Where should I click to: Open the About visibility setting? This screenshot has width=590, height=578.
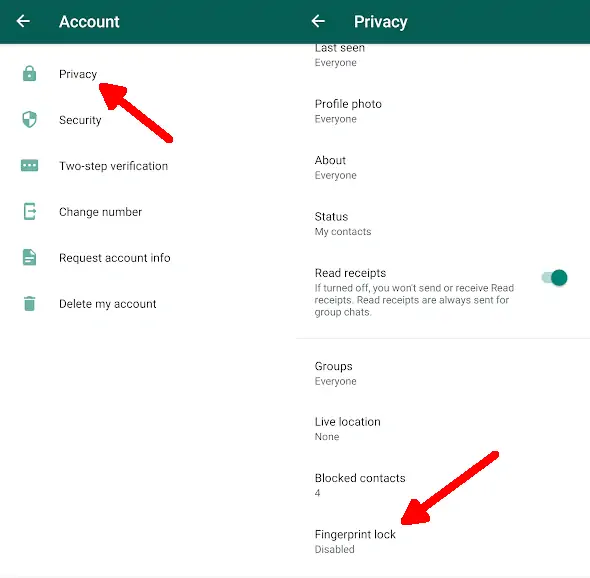[442, 167]
